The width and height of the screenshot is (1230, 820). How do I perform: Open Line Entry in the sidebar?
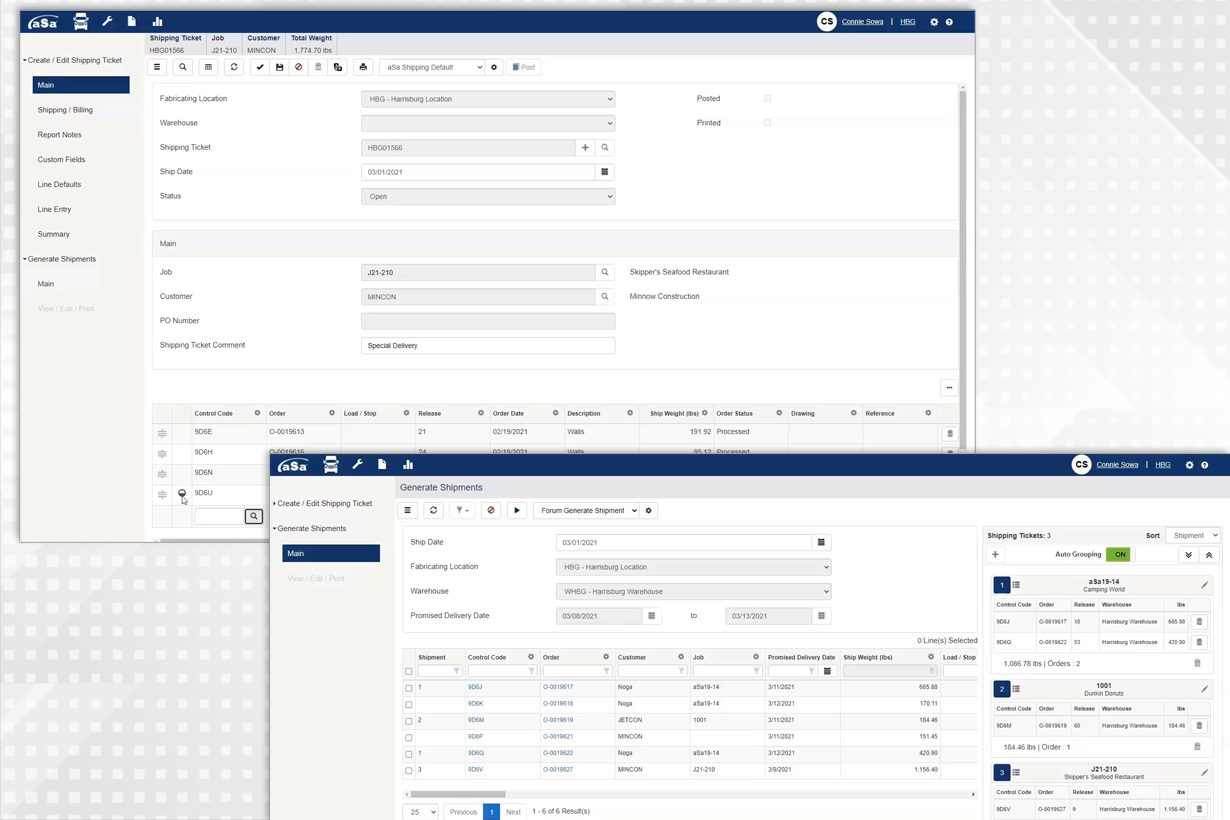click(54, 209)
